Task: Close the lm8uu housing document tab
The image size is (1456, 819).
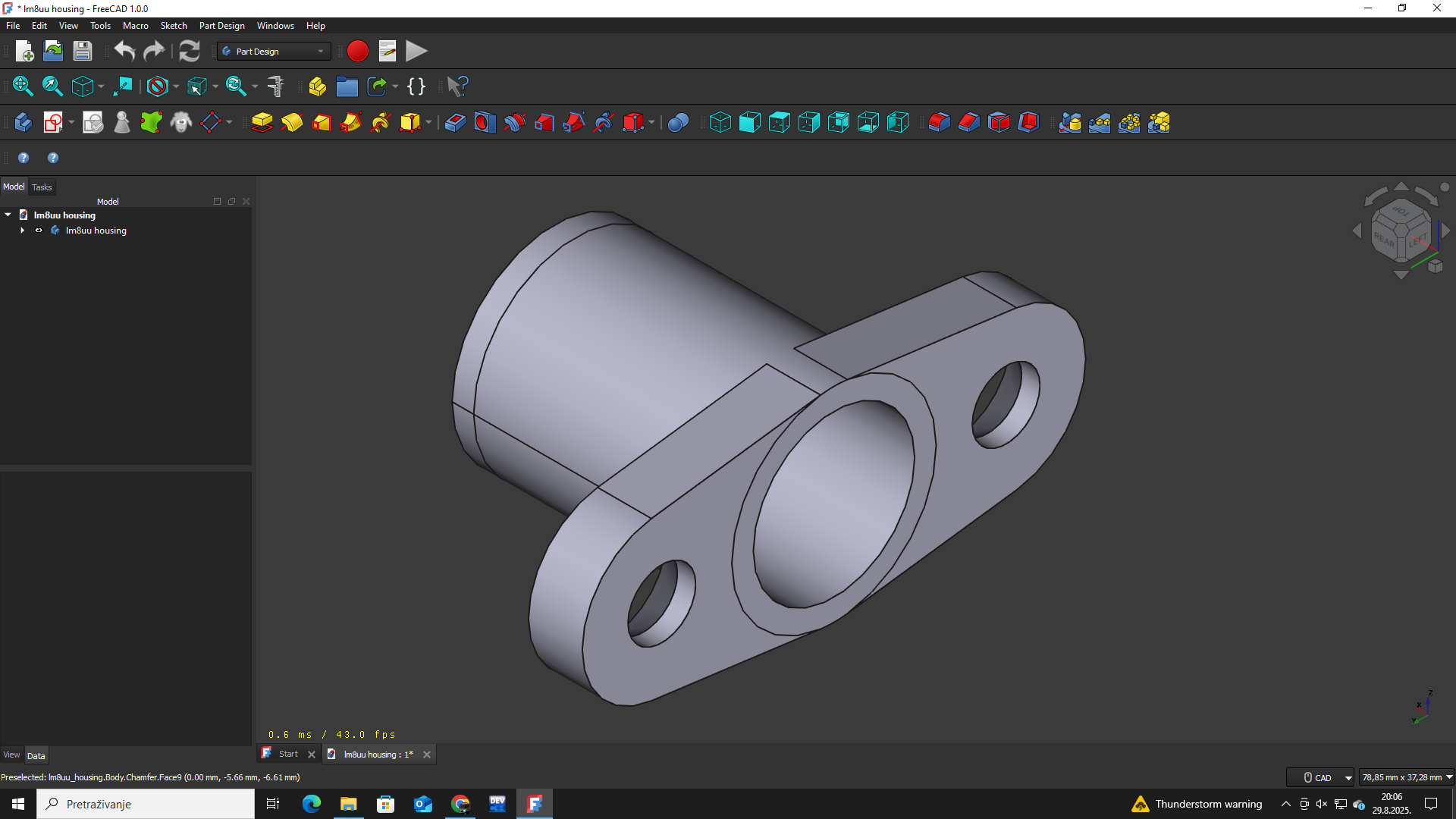Action: pyautogui.click(x=427, y=755)
